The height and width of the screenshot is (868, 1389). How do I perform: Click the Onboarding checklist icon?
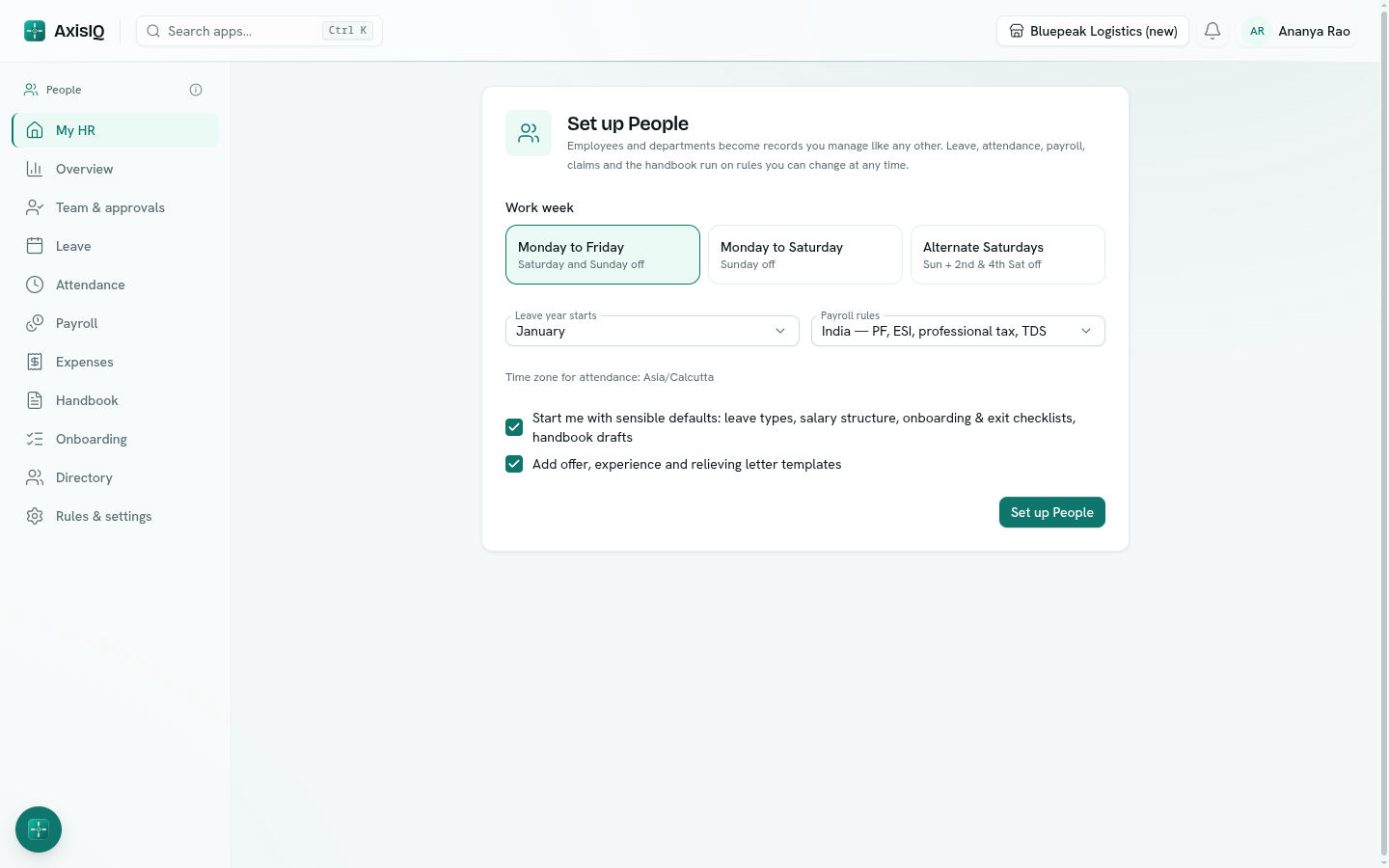click(35, 439)
